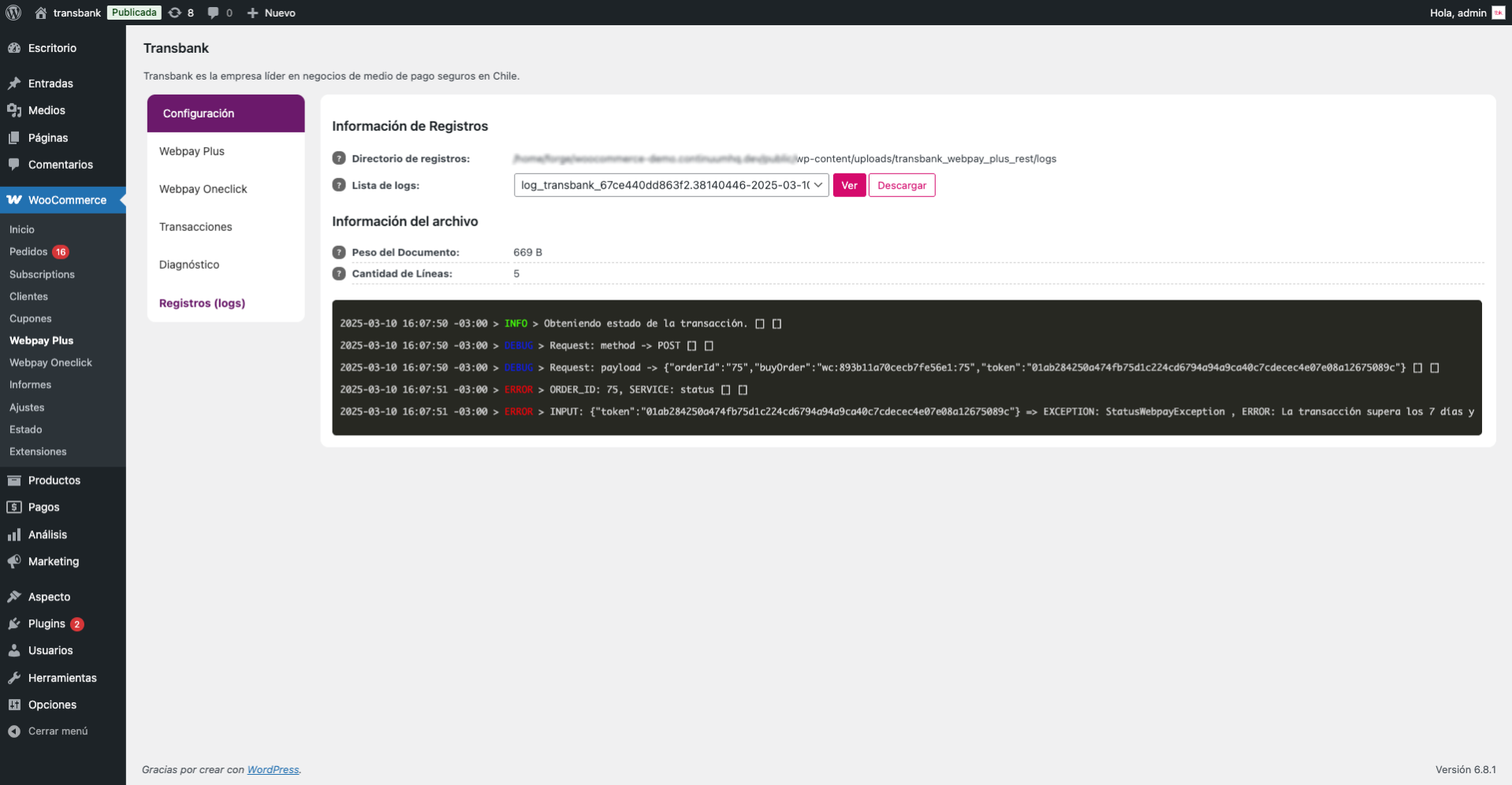Click the Plugins update badge 2

point(77,624)
